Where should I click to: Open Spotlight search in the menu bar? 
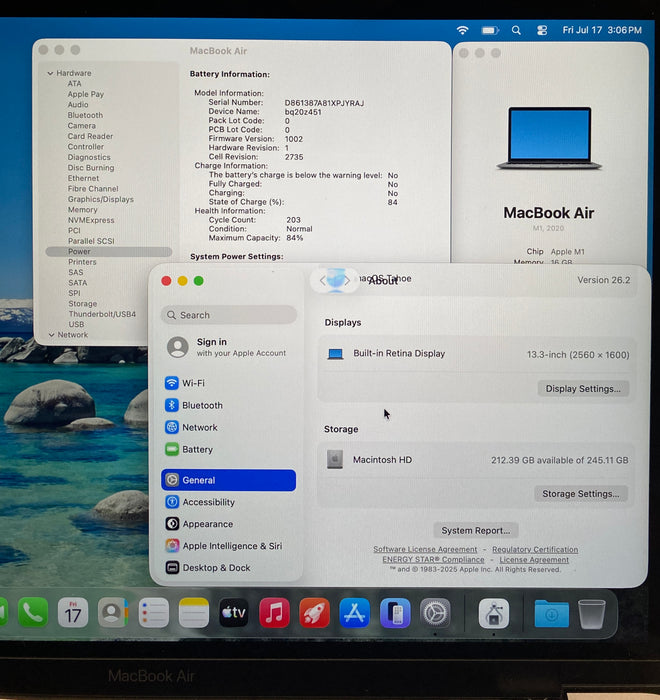(516, 30)
